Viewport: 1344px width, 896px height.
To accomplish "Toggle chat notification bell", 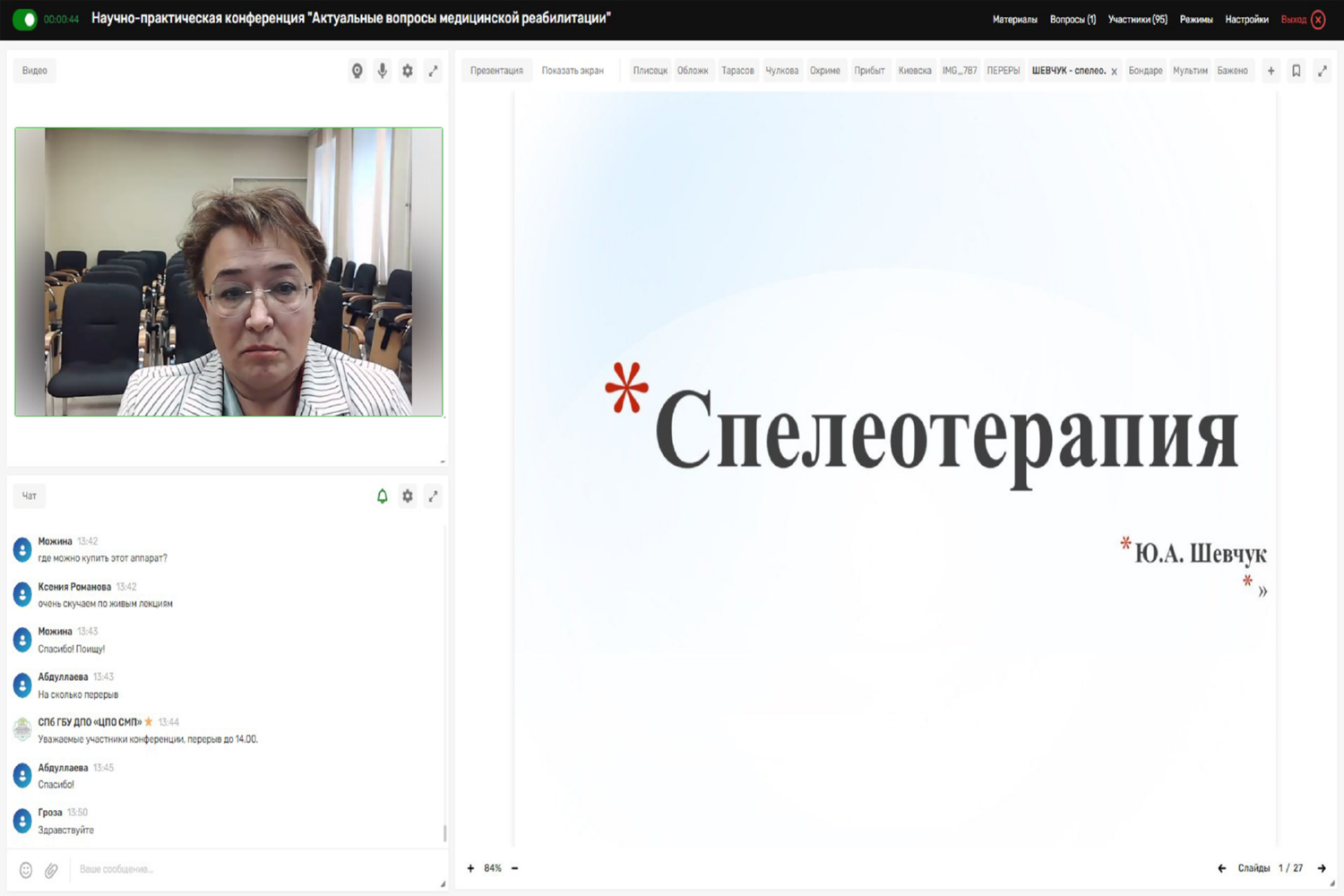I will click(383, 496).
